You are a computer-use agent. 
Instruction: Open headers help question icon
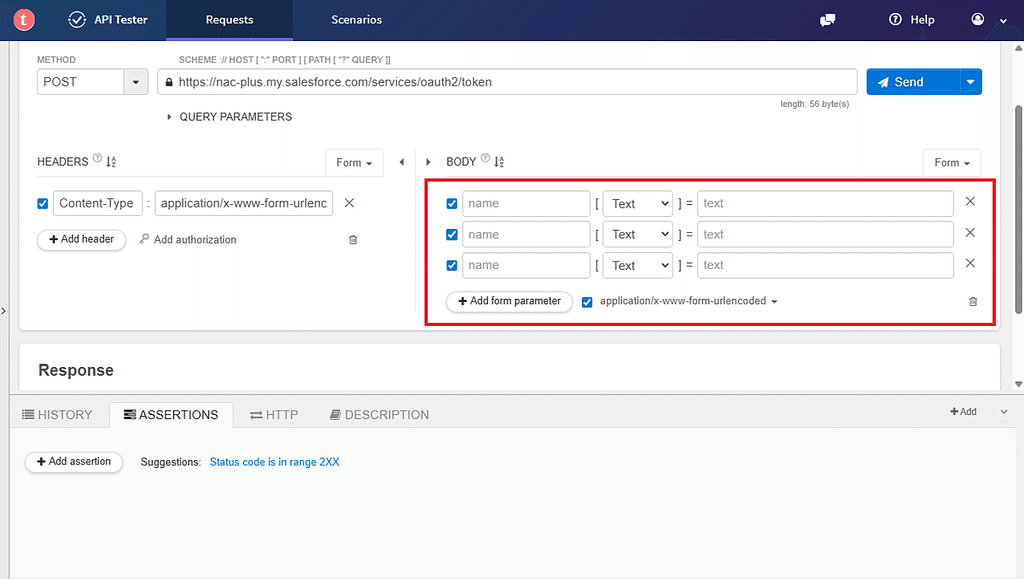click(97, 158)
